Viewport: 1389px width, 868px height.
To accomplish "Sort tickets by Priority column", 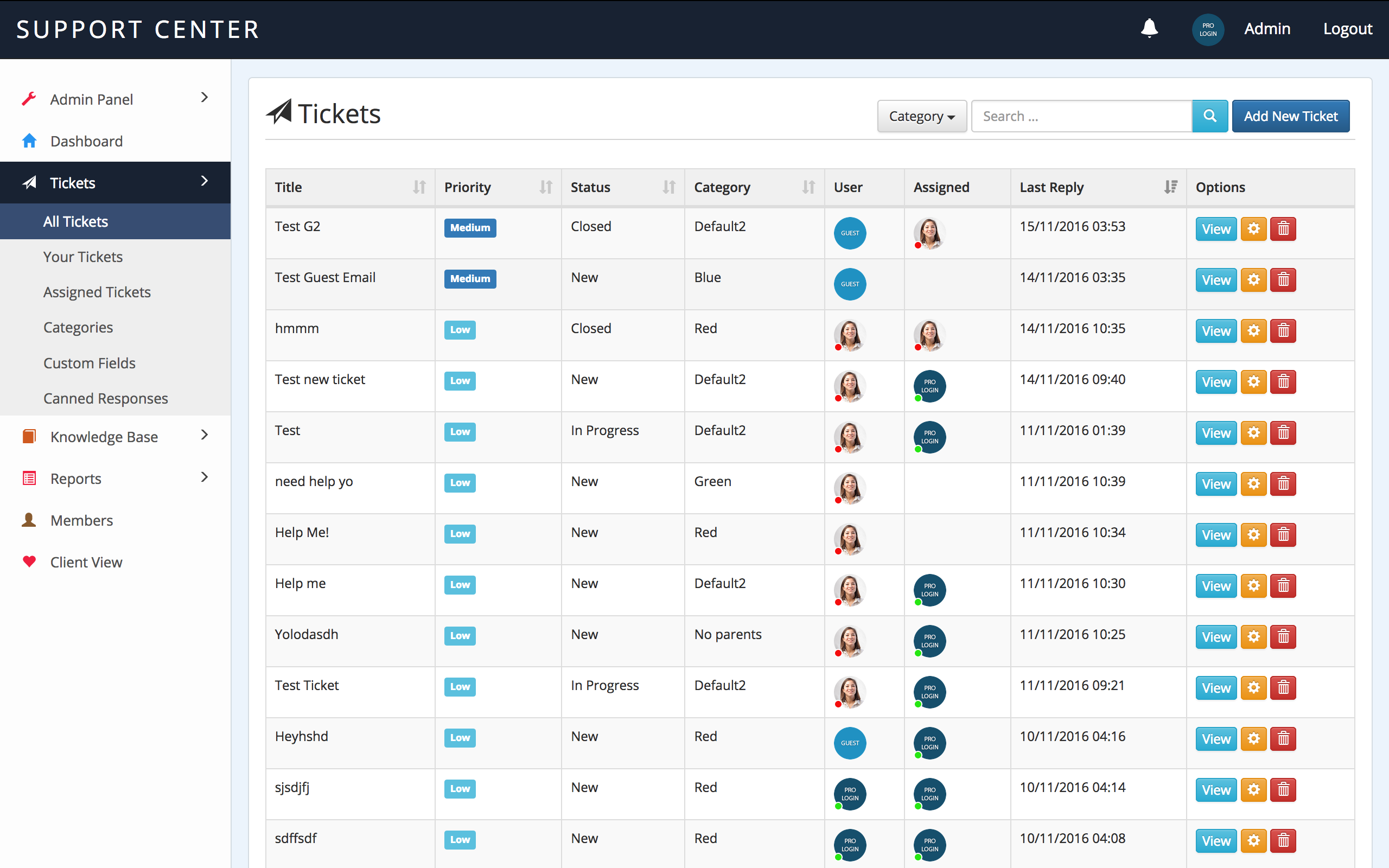I will pyautogui.click(x=545, y=187).
